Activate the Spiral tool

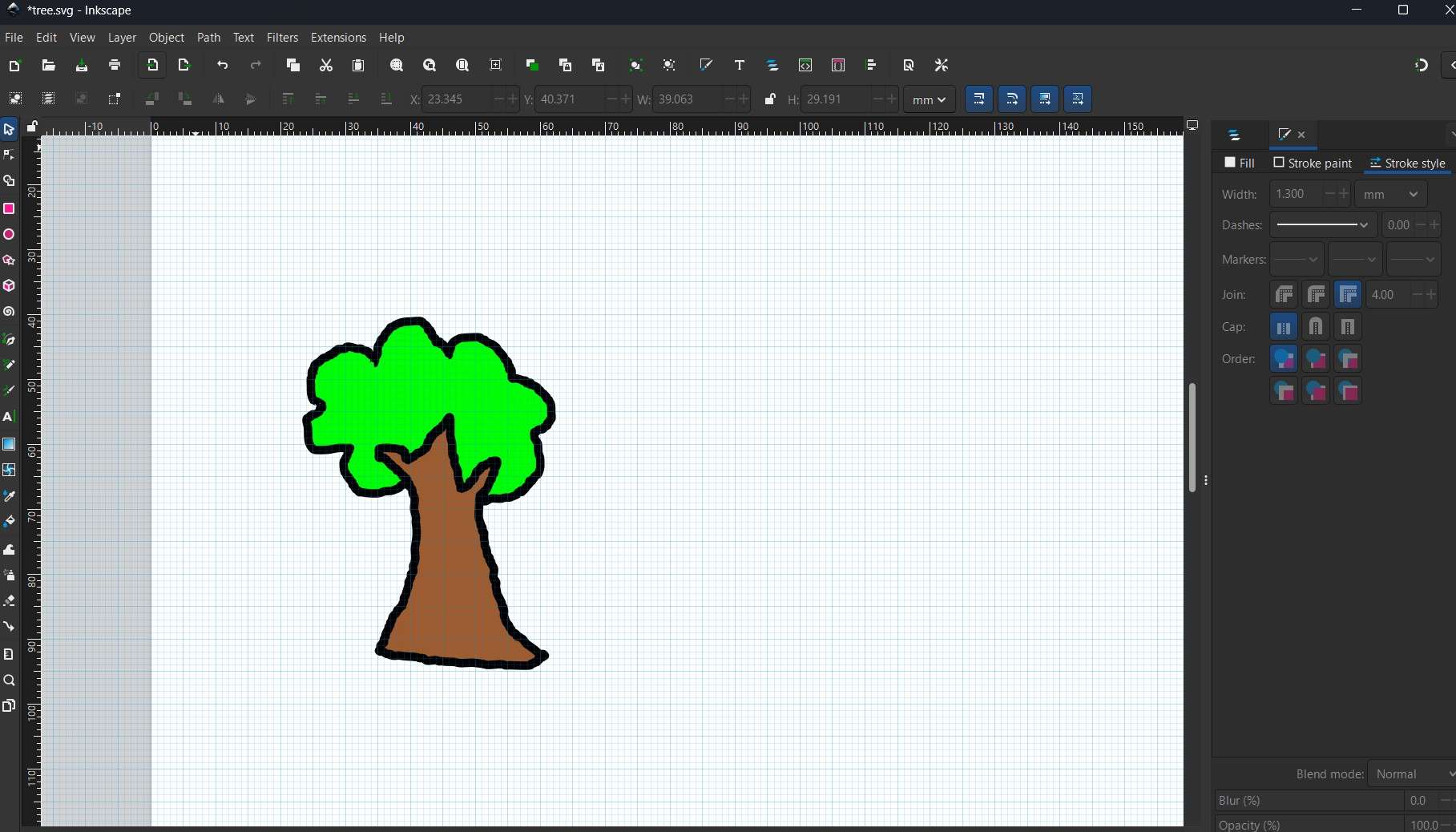9,311
